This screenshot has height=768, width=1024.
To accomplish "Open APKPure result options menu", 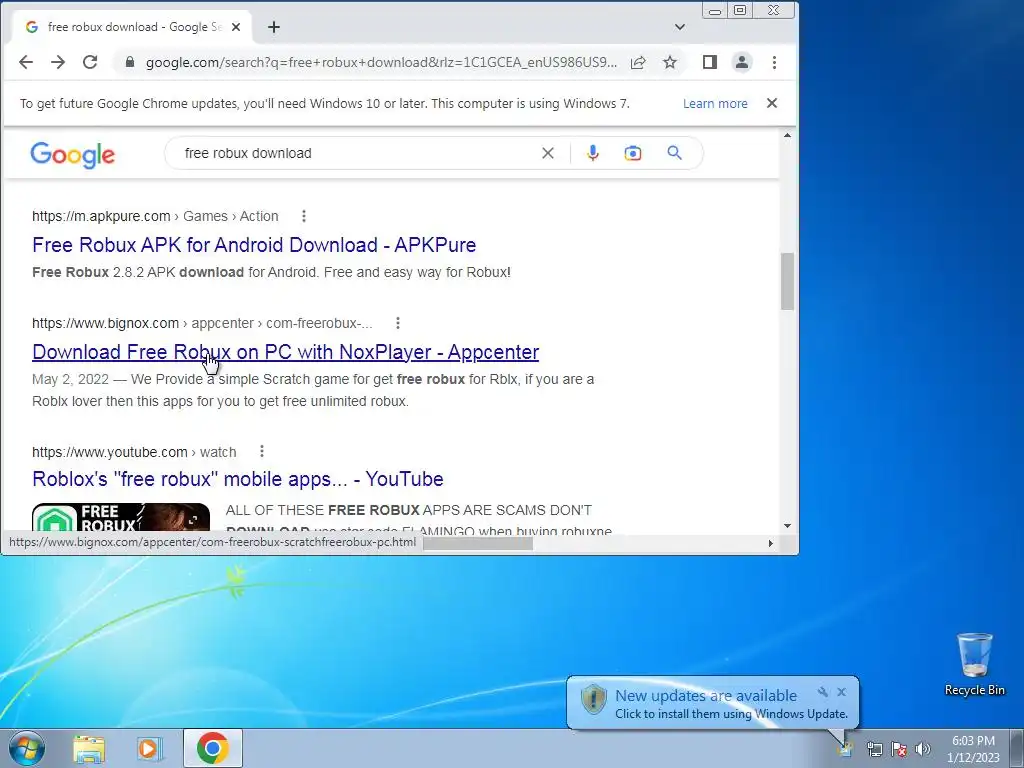I will click(x=304, y=216).
